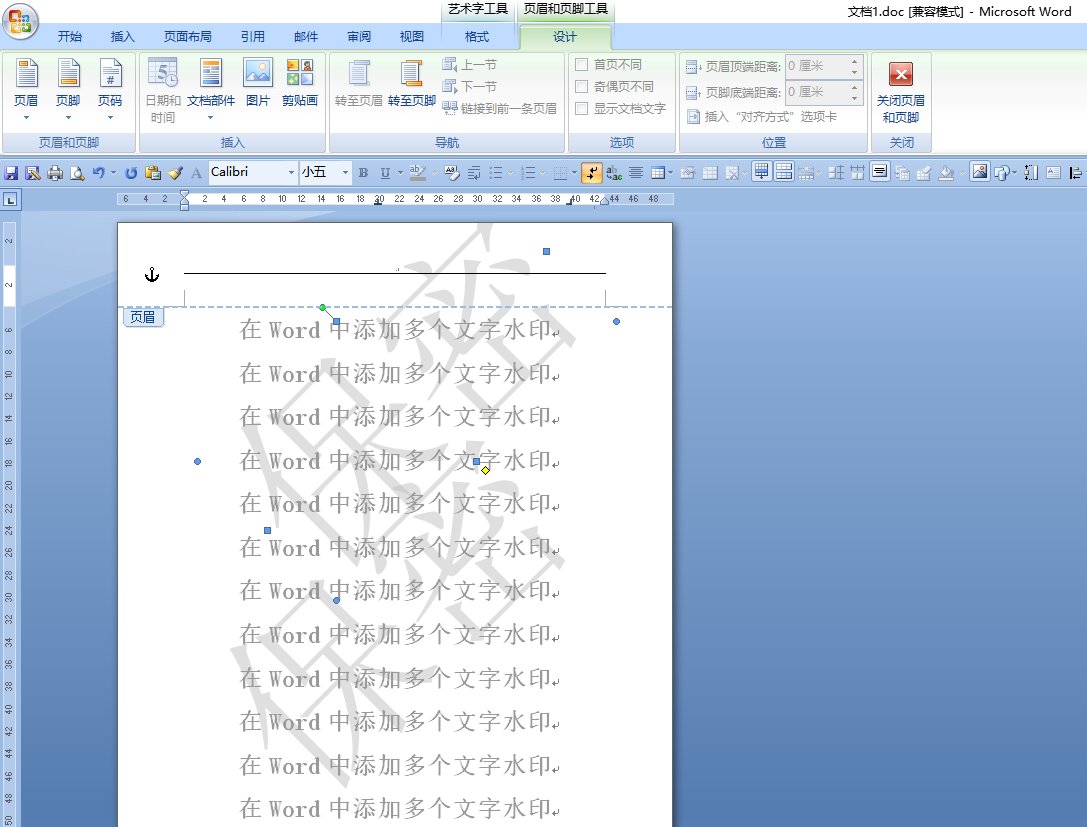Open the 格式 tab under 艺术字工具
The image size is (1087, 827).
click(477, 37)
